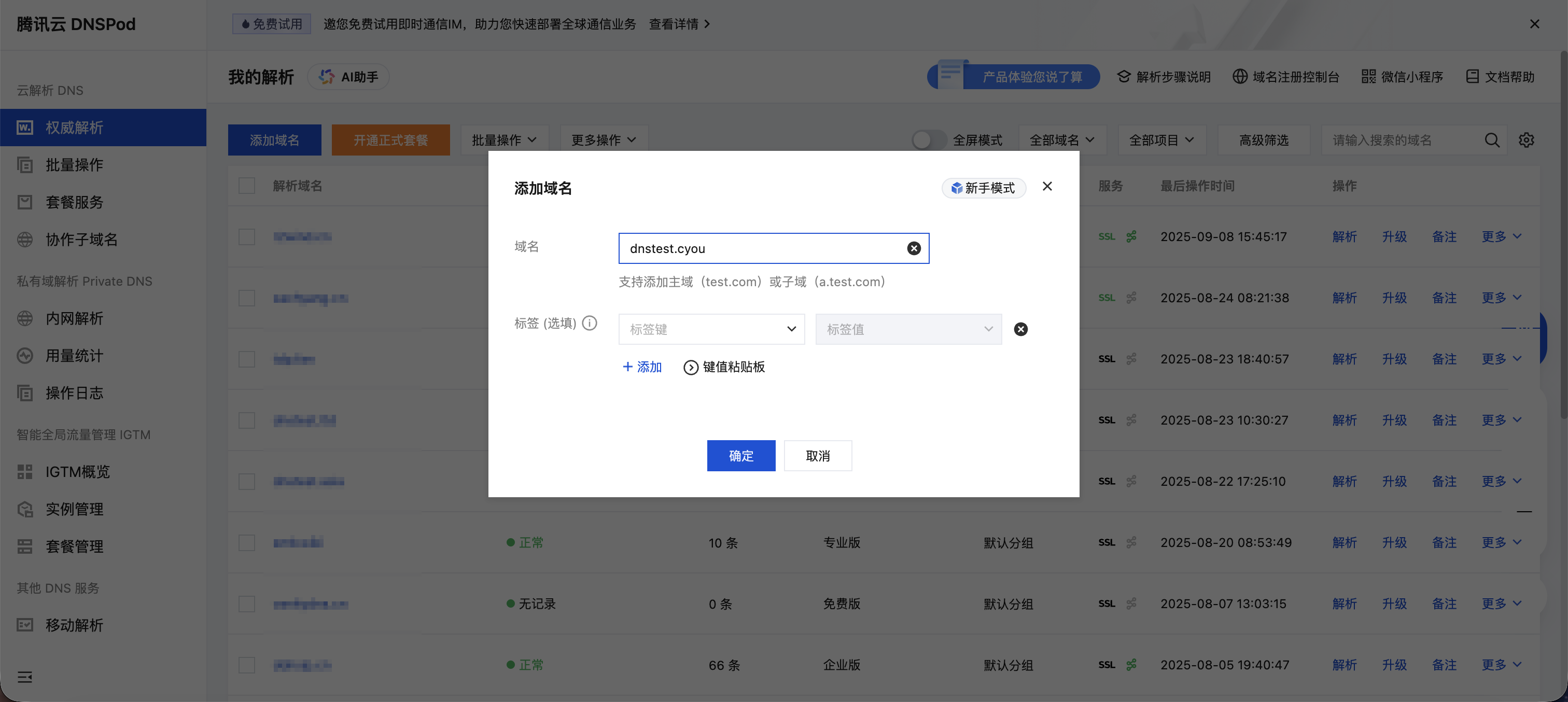Select 批量操作 in the sidebar
The image size is (1568, 702).
pyautogui.click(x=74, y=165)
